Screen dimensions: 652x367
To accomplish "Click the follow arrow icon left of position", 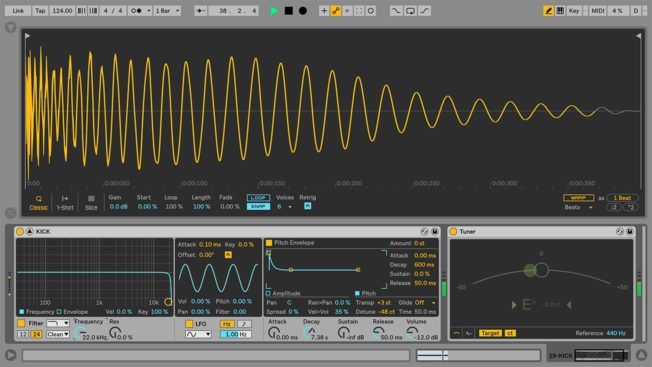I will click(201, 11).
